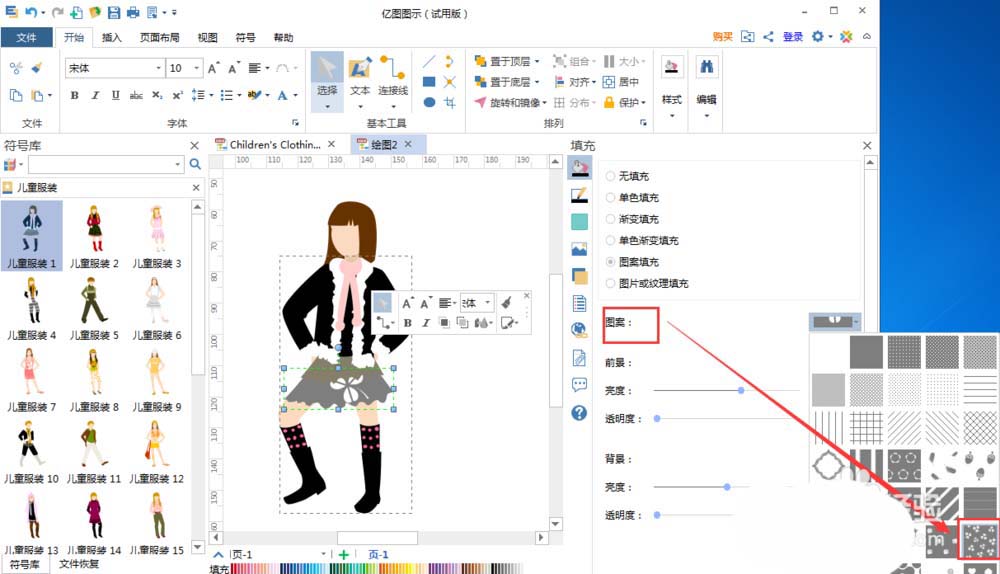Select Single Color Gradient Fill (单色渐变填充)
This screenshot has height=574, width=1000.
point(642,240)
